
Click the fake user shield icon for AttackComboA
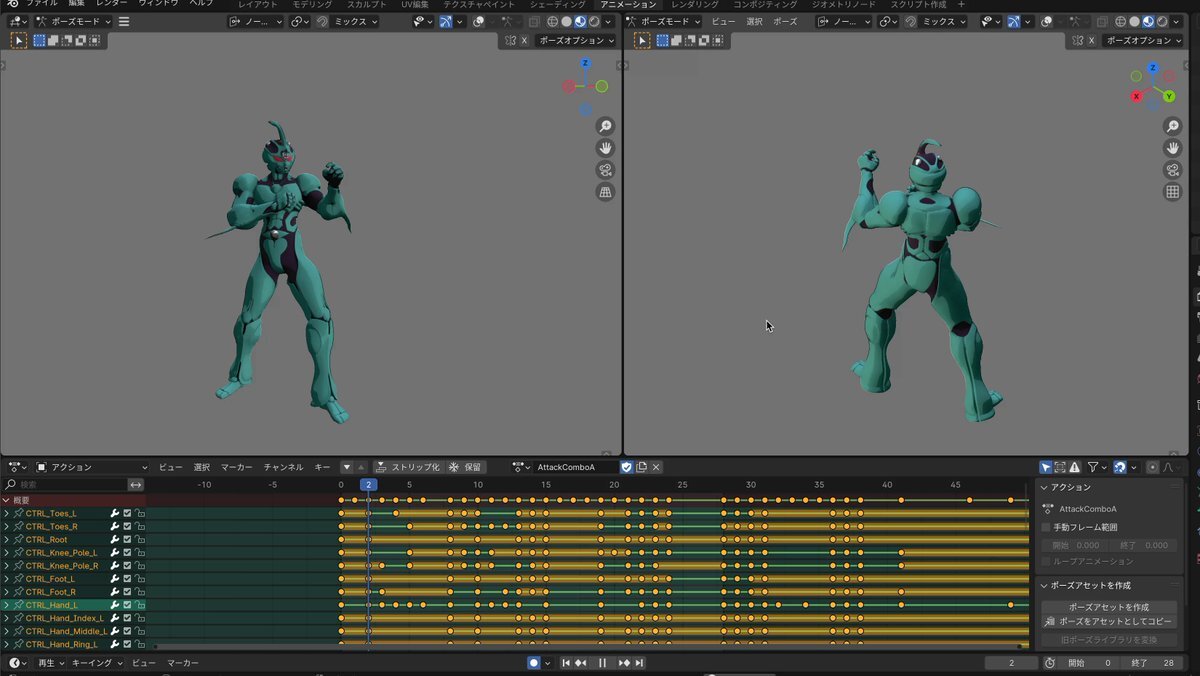click(627, 467)
